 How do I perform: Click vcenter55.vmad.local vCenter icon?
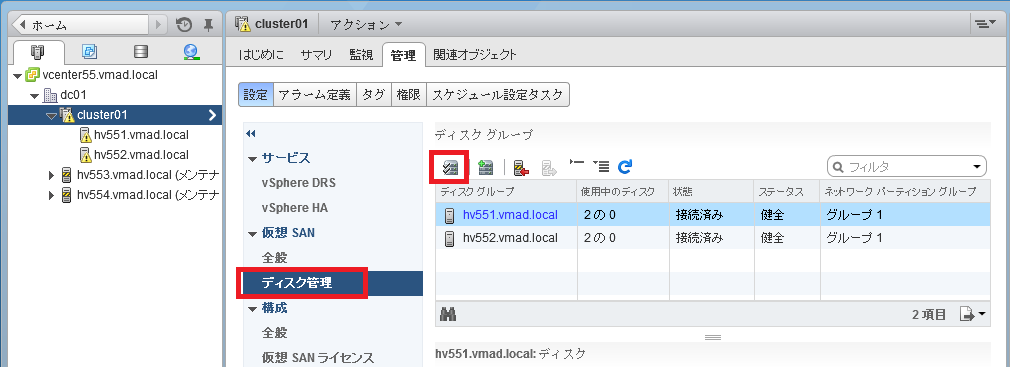tap(32, 75)
